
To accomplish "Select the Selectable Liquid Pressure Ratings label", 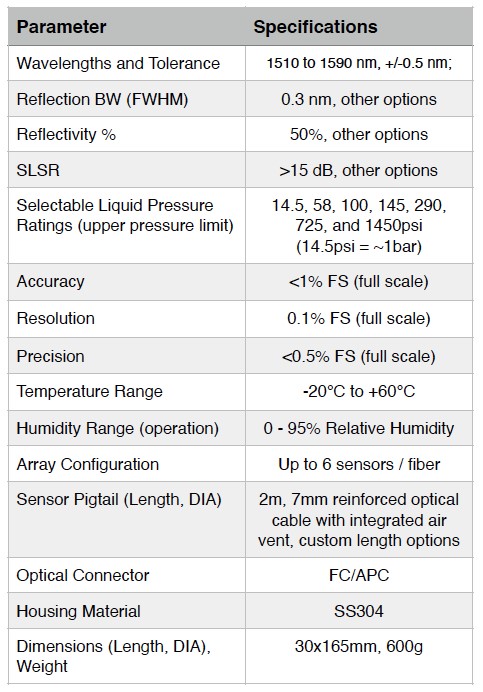I will tap(125, 215).
